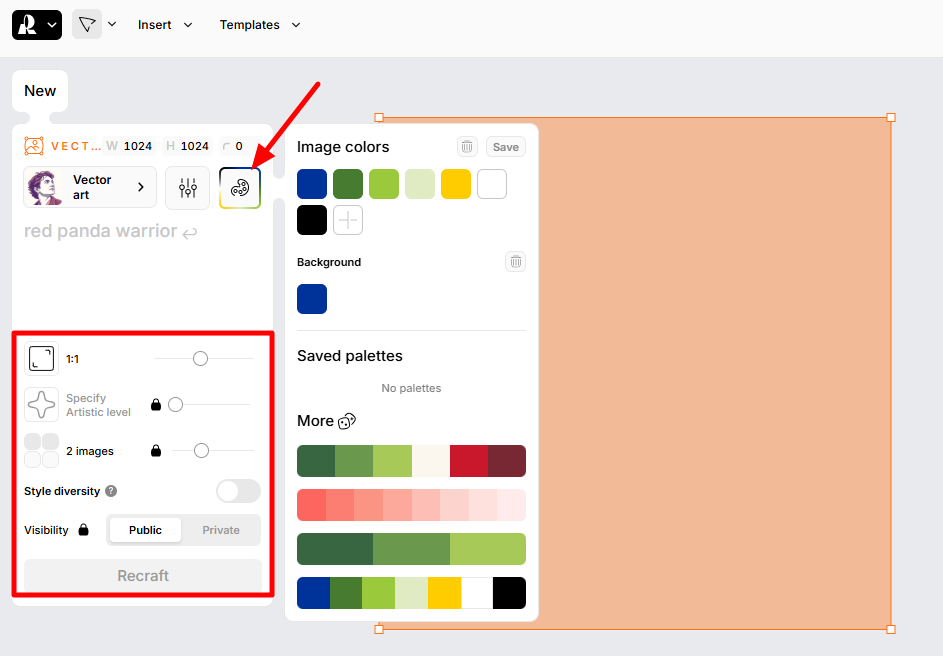Edit the height field showing 1024

tap(187, 146)
